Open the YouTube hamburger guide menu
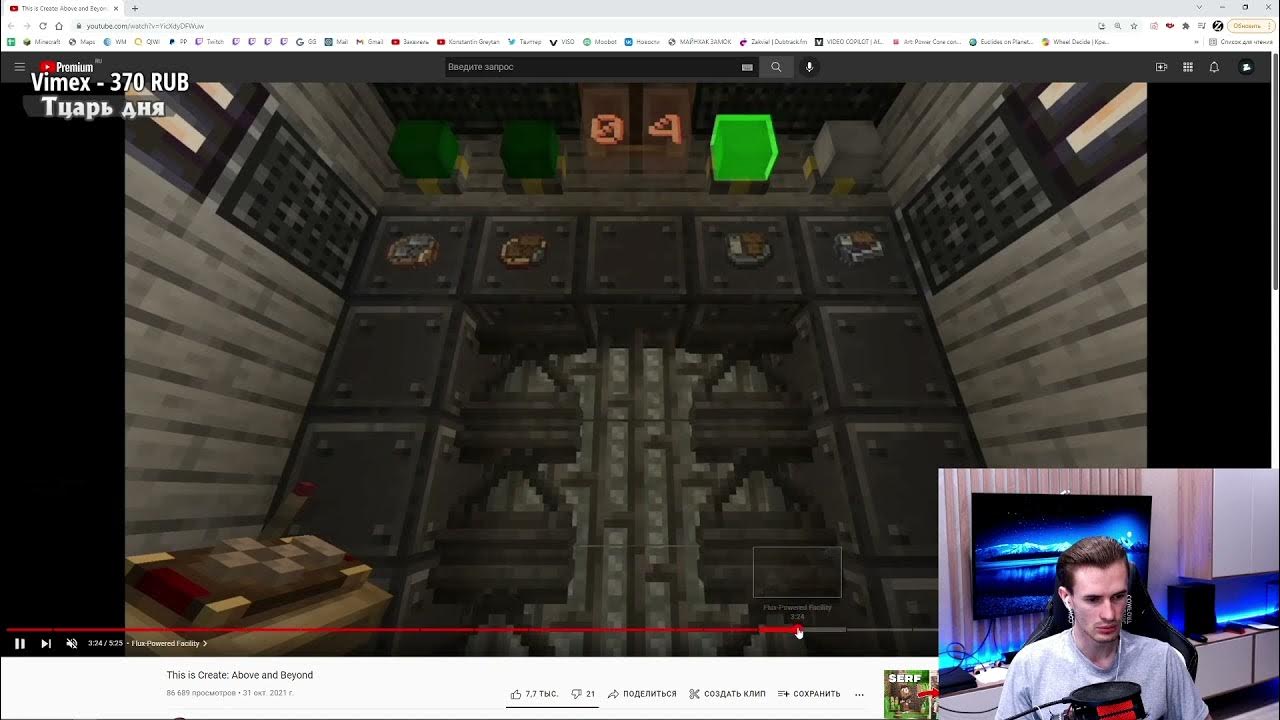Image resolution: width=1280 pixels, height=720 pixels. click(x=19, y=67)
